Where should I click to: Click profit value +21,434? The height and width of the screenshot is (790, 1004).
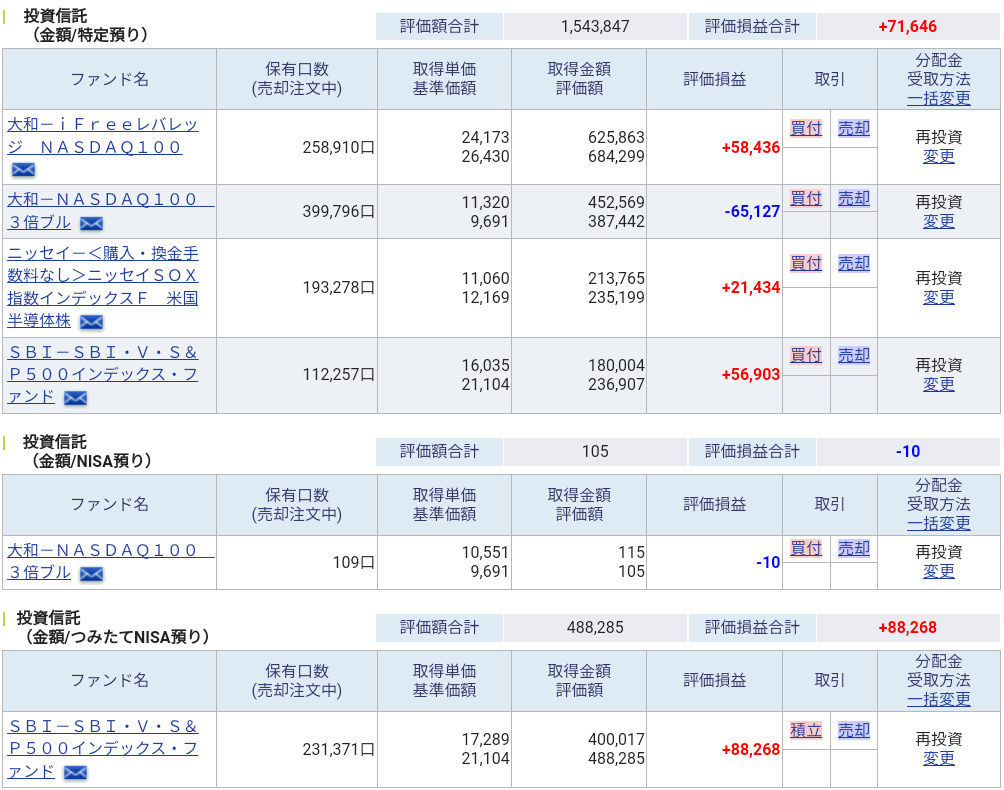[x=750, y=288]
